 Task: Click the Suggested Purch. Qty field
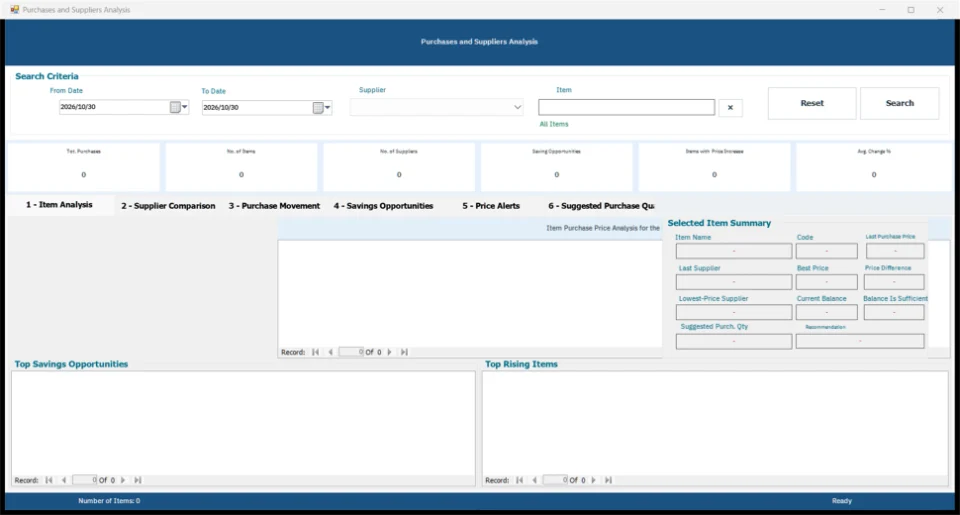point(734,341)
